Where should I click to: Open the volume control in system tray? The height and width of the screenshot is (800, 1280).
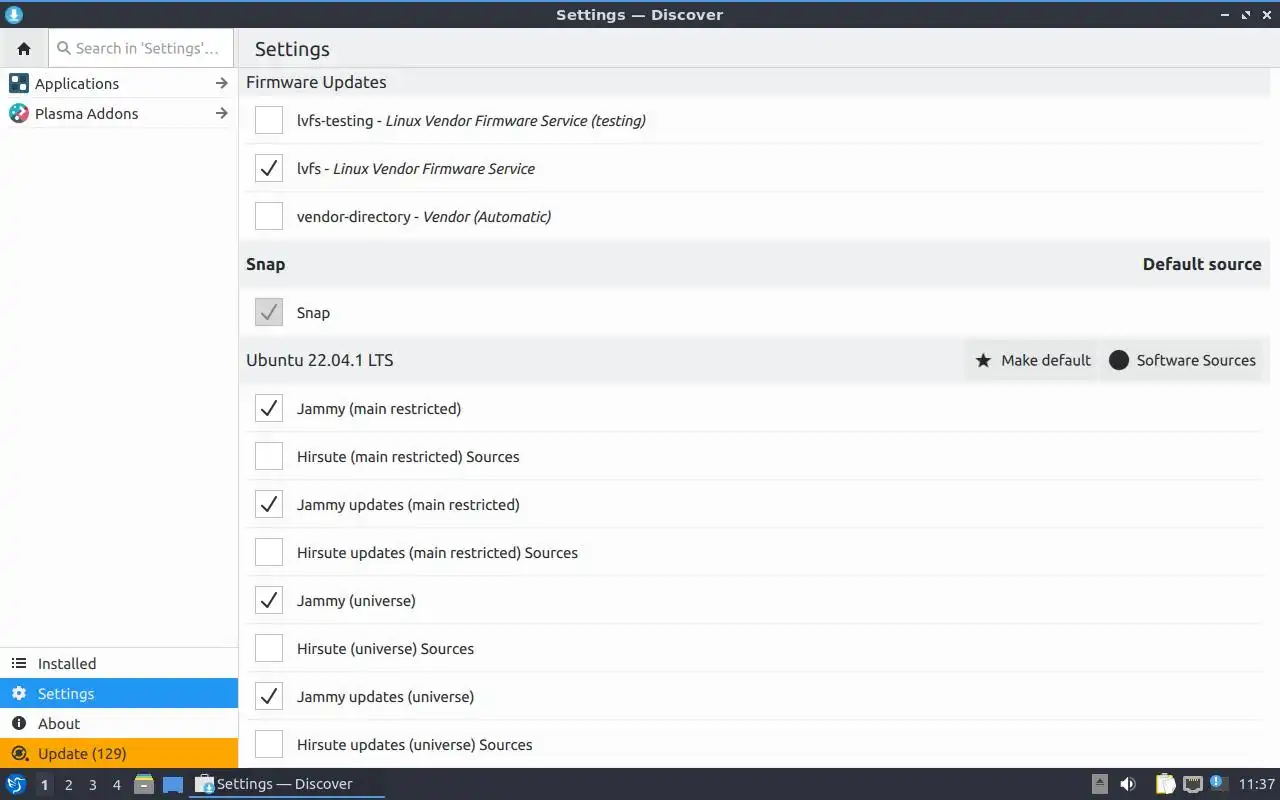(1128, 784)
